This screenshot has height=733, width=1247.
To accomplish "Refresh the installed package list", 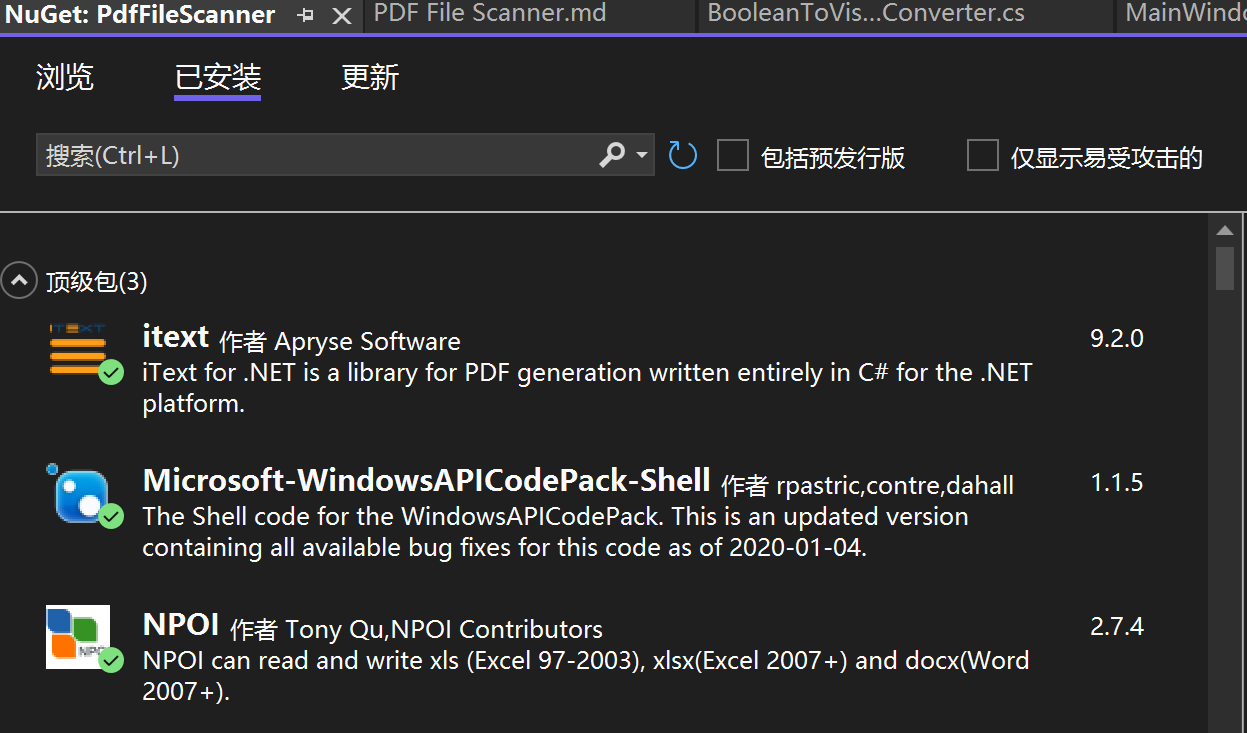I will pyautogui.click(x=682, y=155).
